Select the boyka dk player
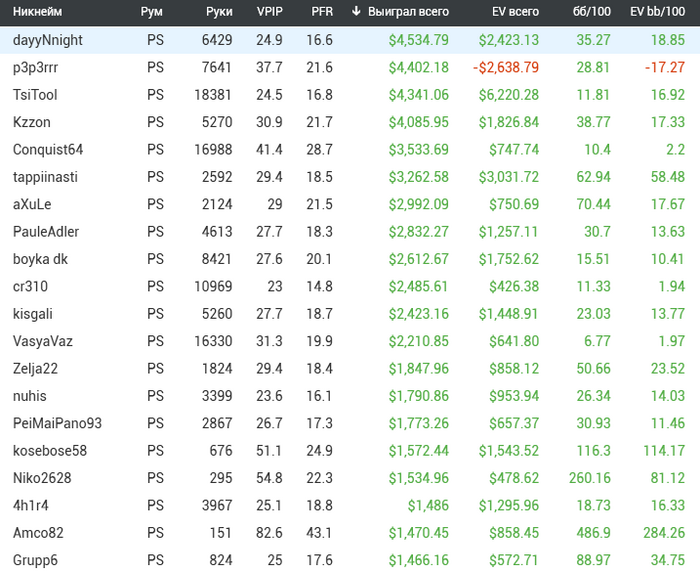700x572 pixels. pos(40,259)
